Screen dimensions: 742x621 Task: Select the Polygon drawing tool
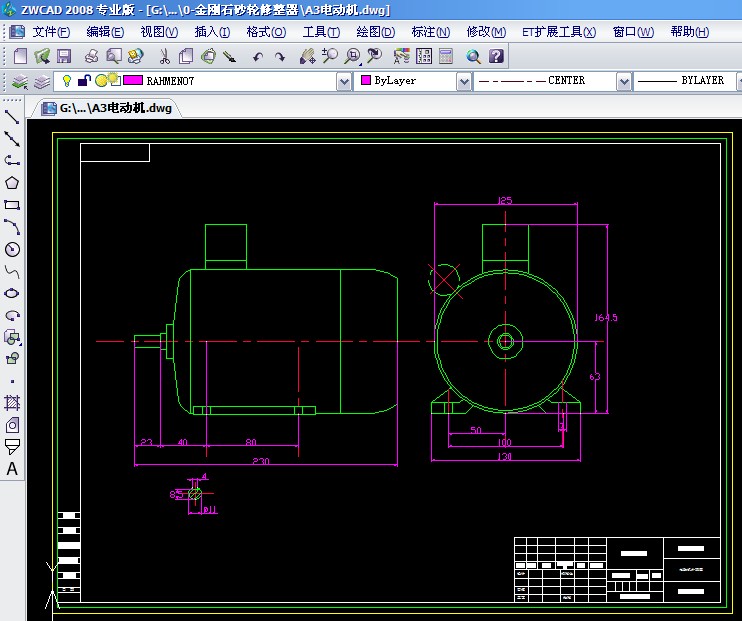12,182
